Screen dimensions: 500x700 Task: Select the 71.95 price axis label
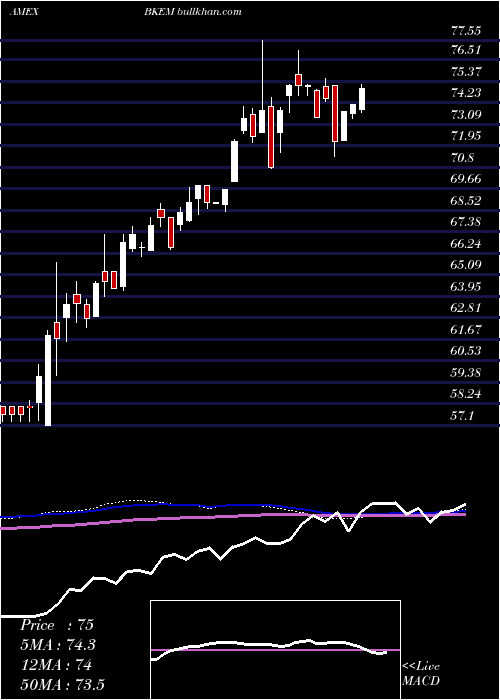click(x=467, y=136)
